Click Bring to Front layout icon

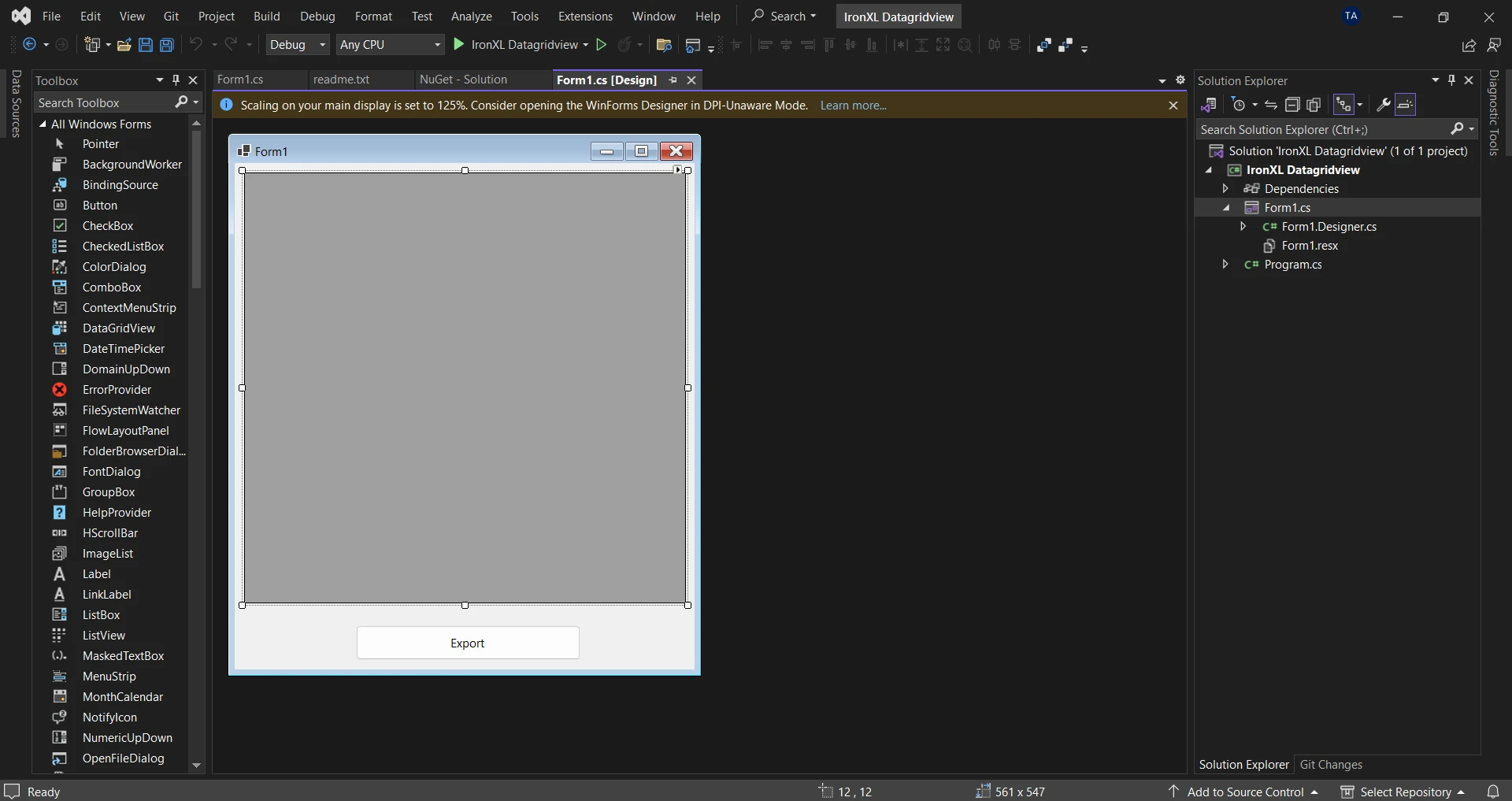1044,45
